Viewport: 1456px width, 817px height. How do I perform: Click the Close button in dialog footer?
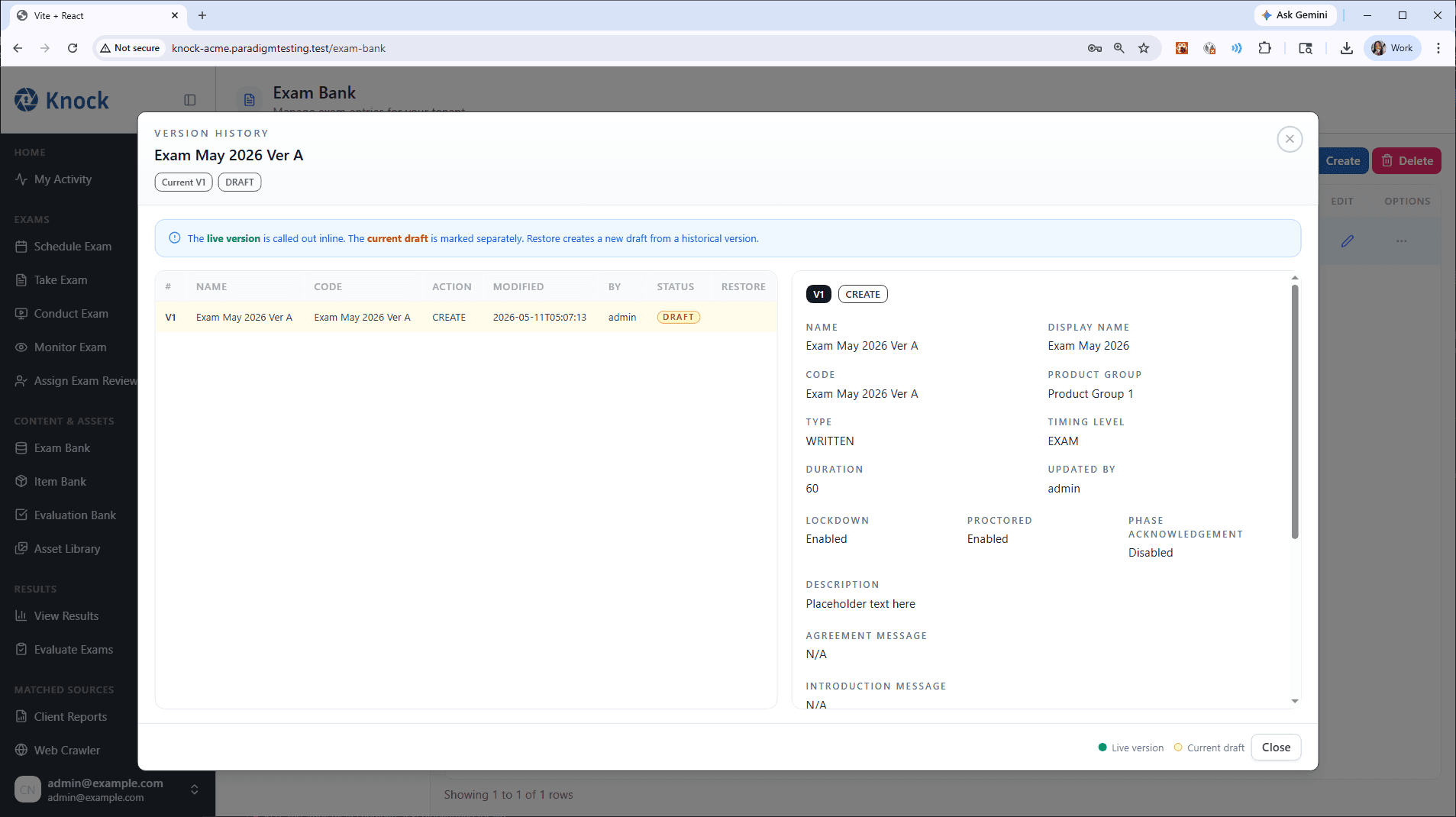[1276, 748]
